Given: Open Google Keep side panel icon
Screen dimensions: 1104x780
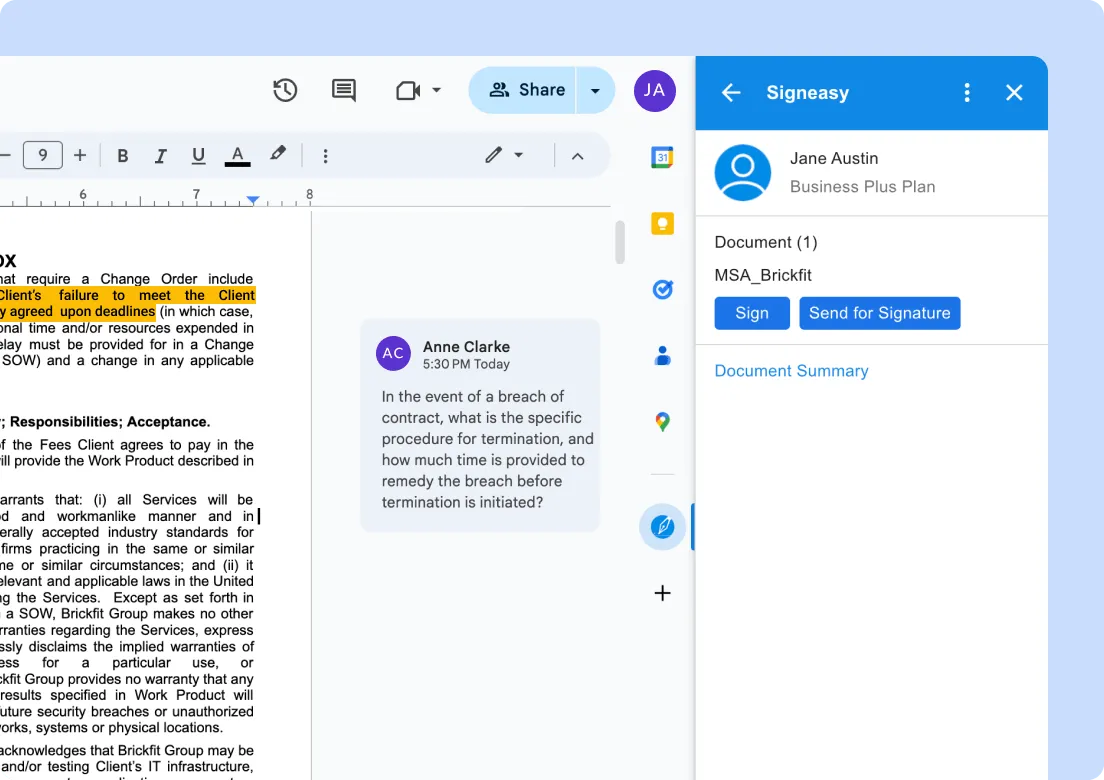Looking at the screenshot, I should (663, 224).
